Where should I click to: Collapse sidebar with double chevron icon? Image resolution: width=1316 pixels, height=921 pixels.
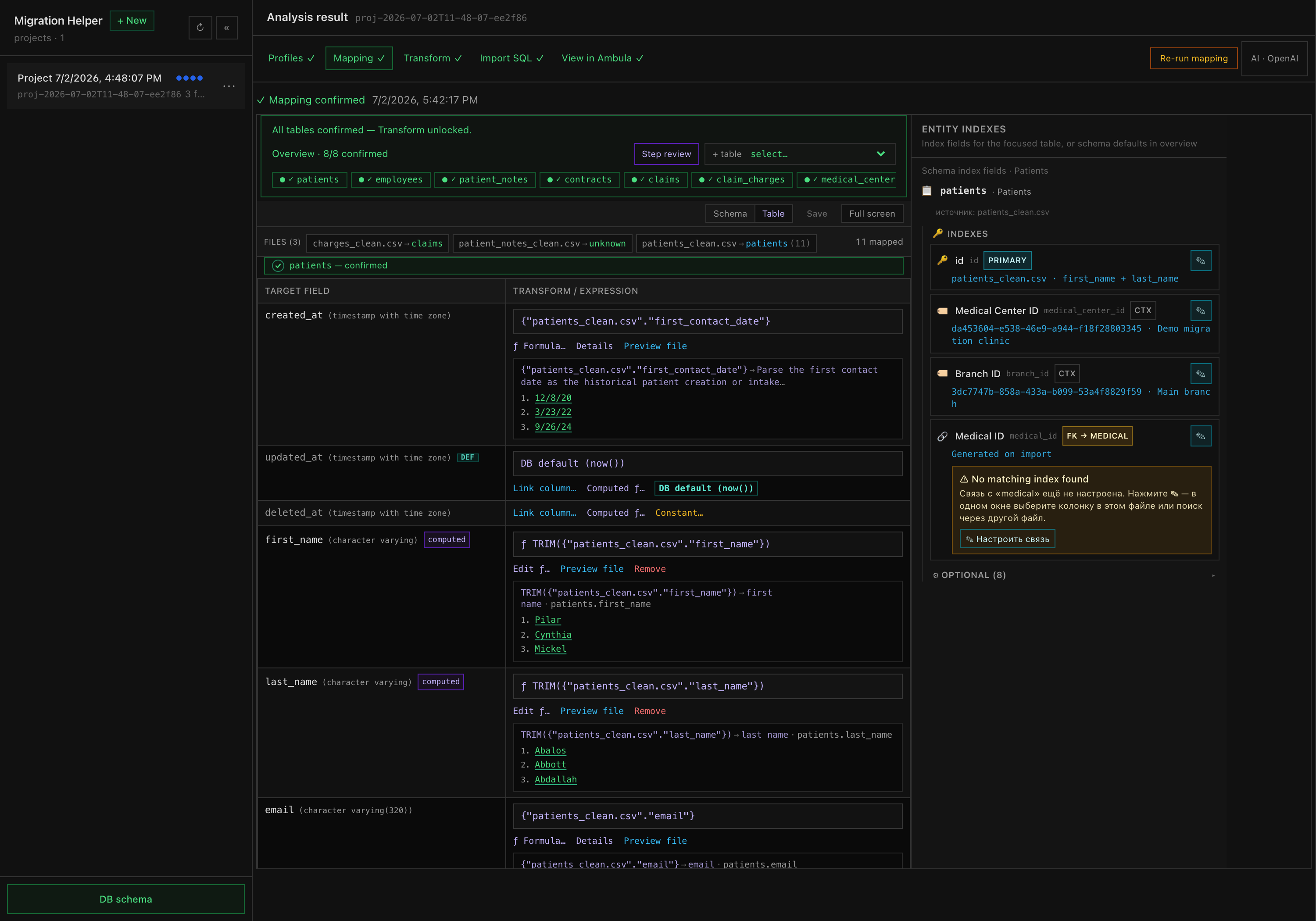[x=226, y=28]
